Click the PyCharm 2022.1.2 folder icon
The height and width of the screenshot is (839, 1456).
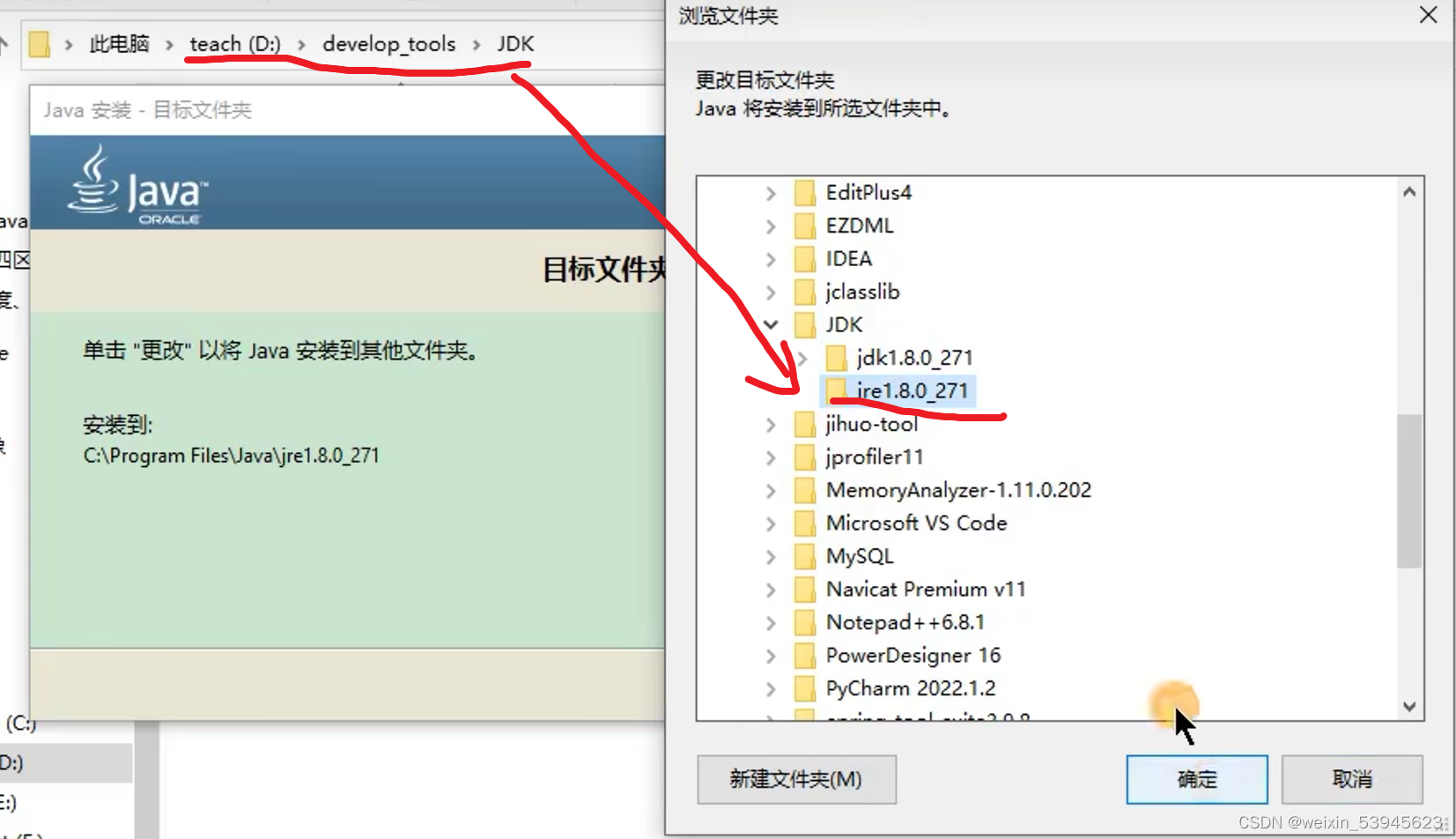coord(804,688)
